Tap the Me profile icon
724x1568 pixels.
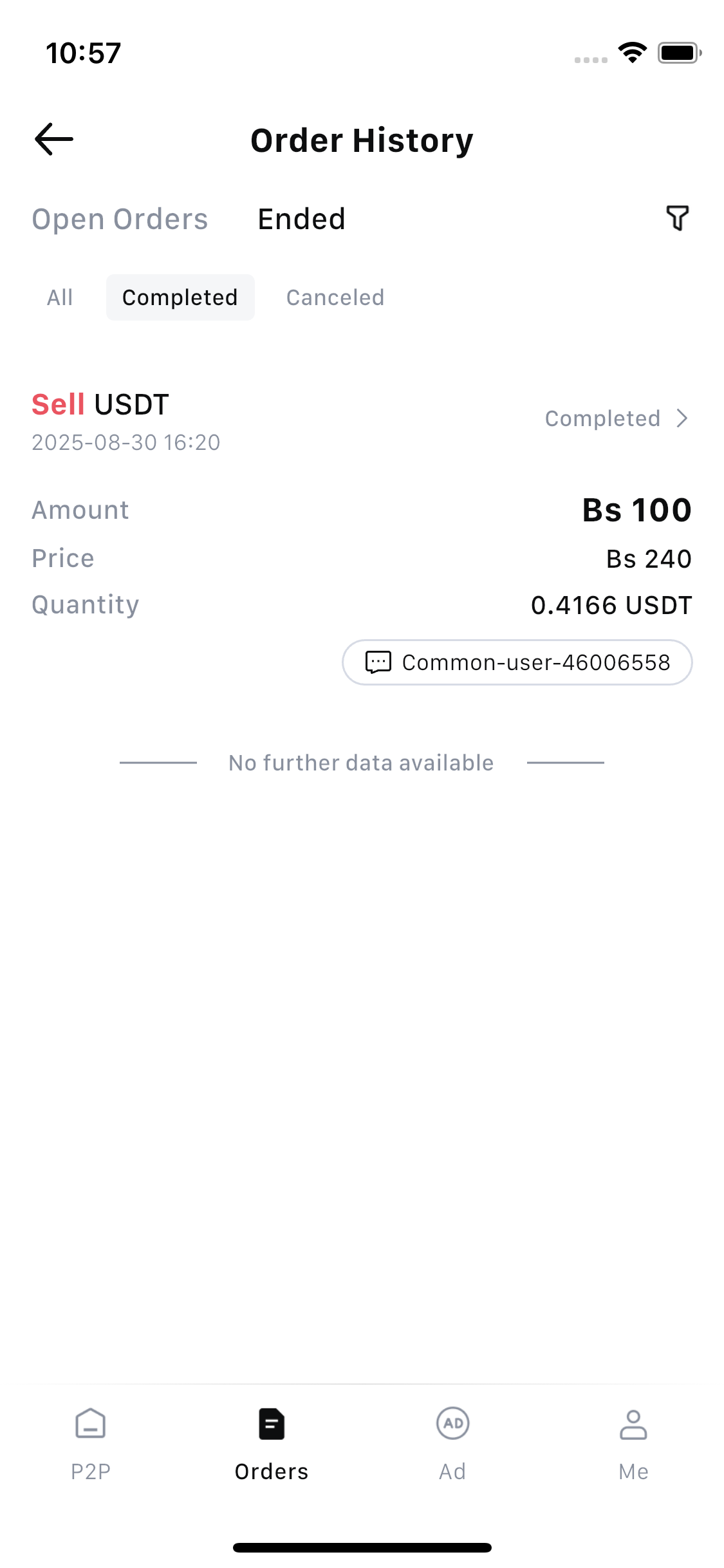[x=633, y=1424]
